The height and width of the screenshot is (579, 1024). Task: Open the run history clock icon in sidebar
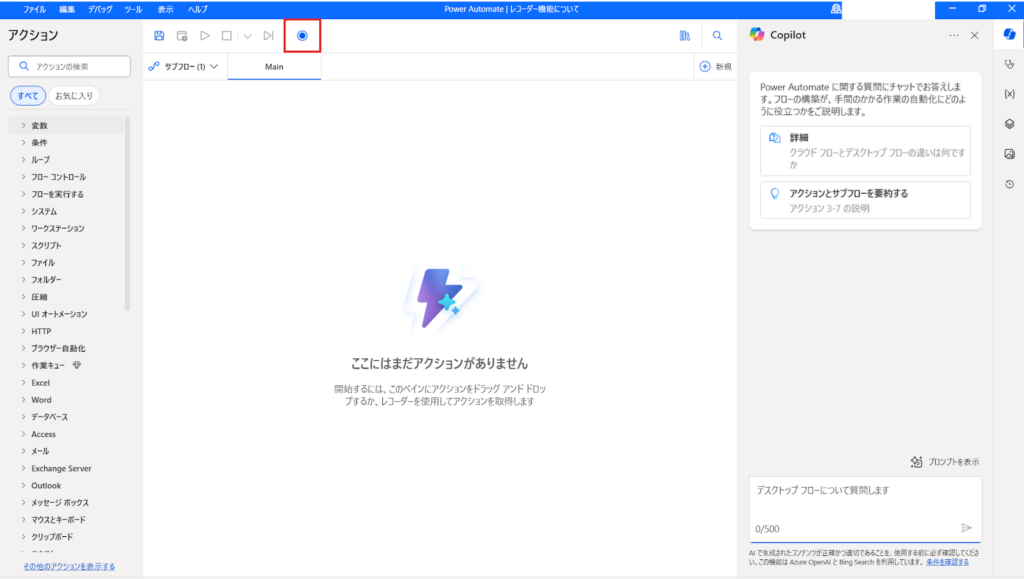(x=1009, y=184)
